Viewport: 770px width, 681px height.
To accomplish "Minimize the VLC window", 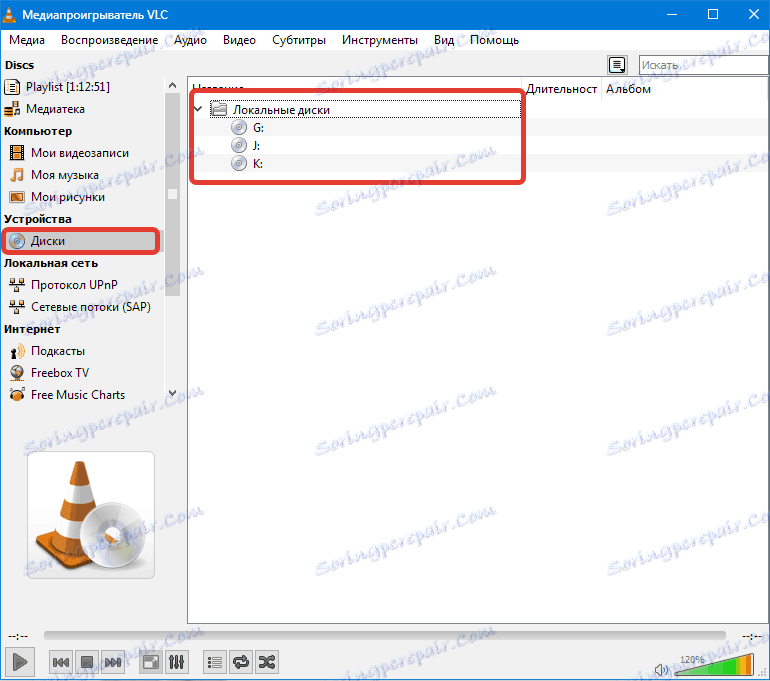I will (x=672, y=14).
